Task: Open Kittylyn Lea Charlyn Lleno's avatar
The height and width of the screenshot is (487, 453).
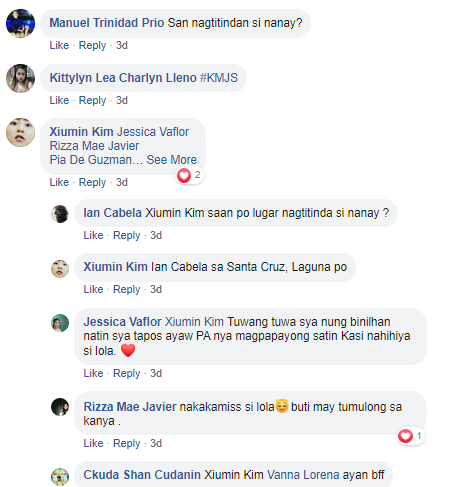Action: tap(20, 78)
